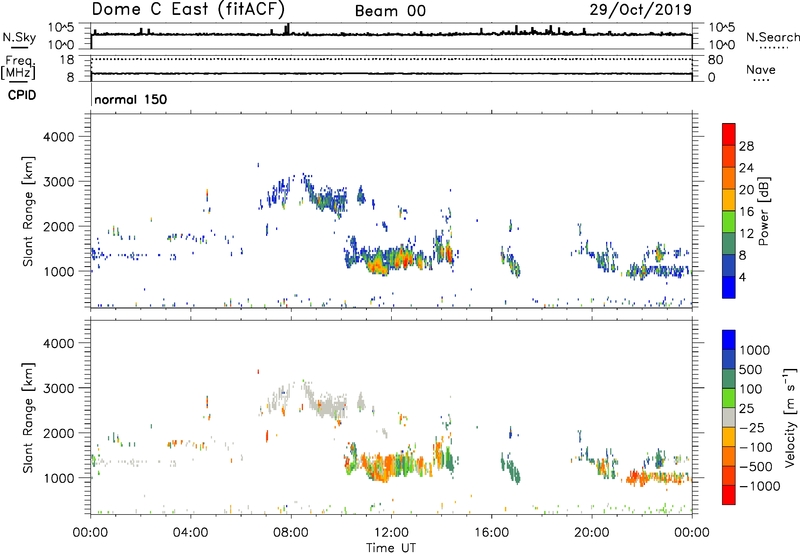Click the '1000' Velocity scale value

click(755, 350)
